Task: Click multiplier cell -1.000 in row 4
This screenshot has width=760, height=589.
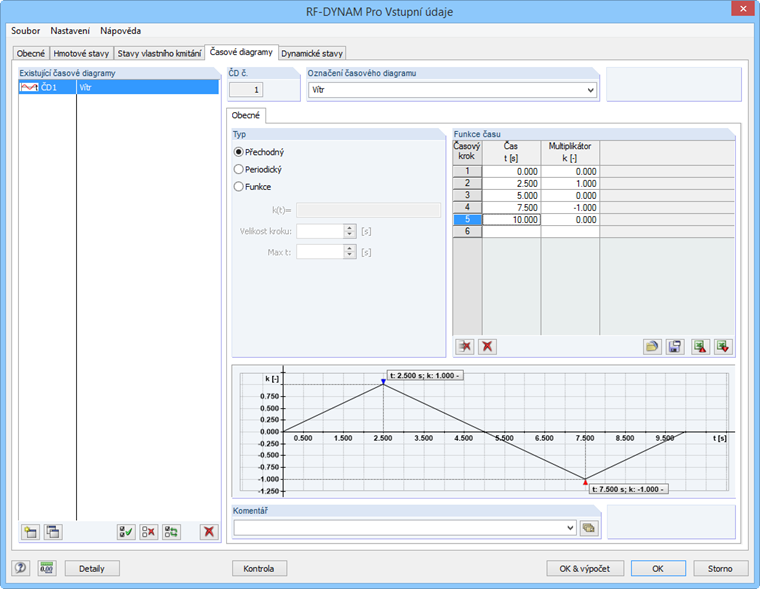Action: [x=570, y=207]
